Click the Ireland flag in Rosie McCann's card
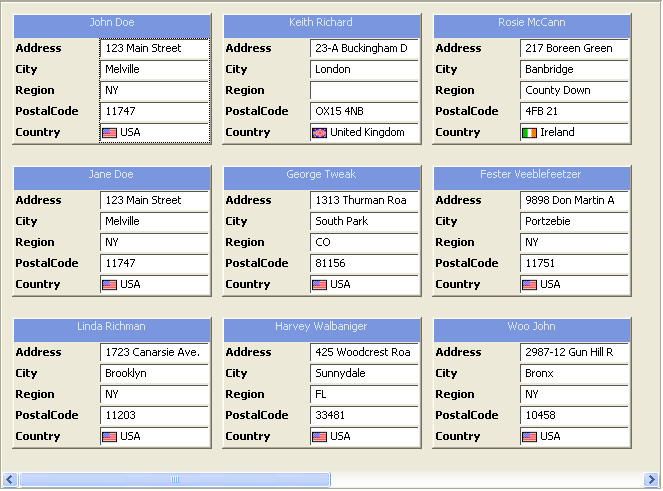 pos(530,133)
